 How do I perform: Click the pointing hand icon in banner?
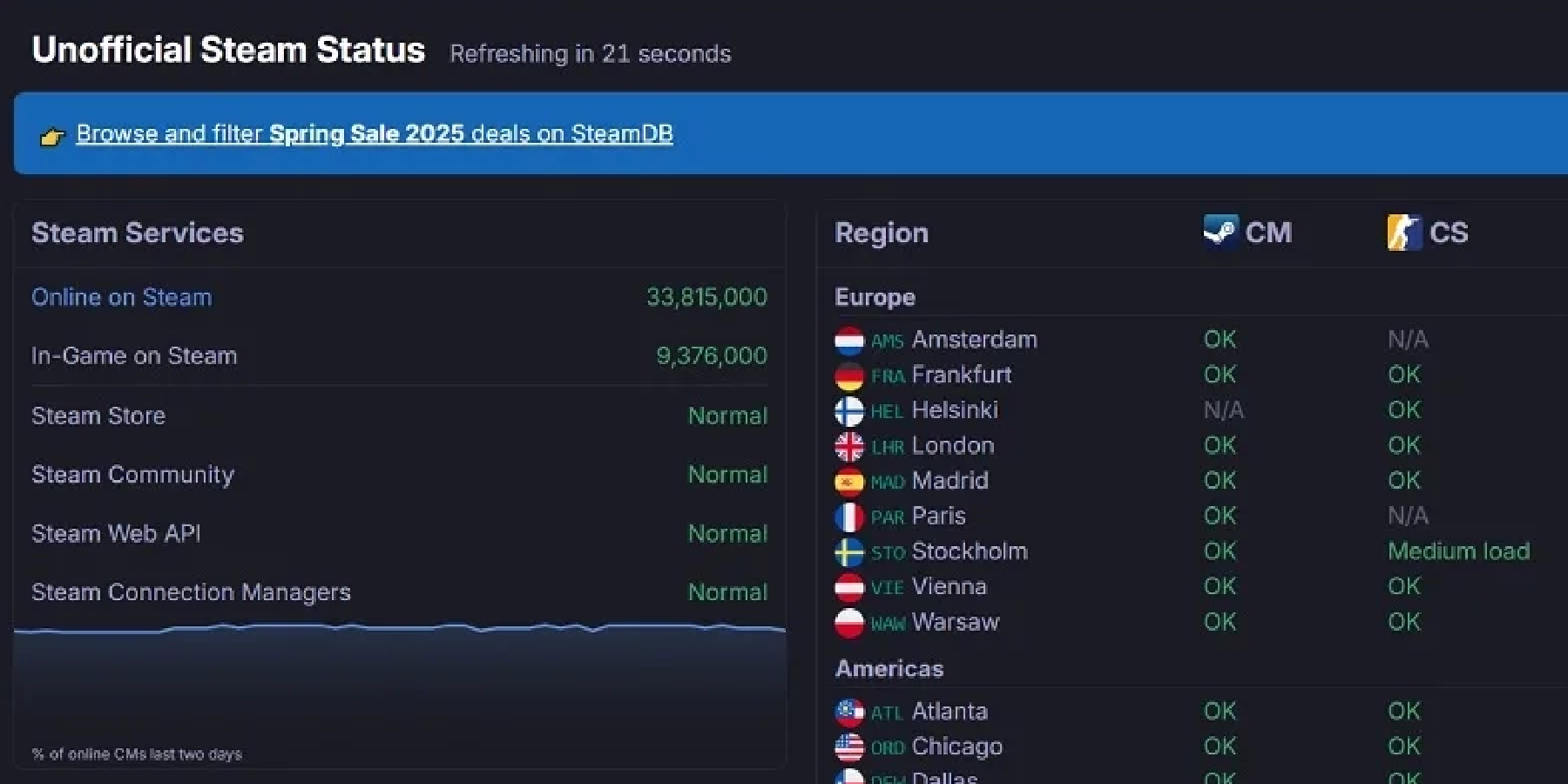click(x=52, y=136)
